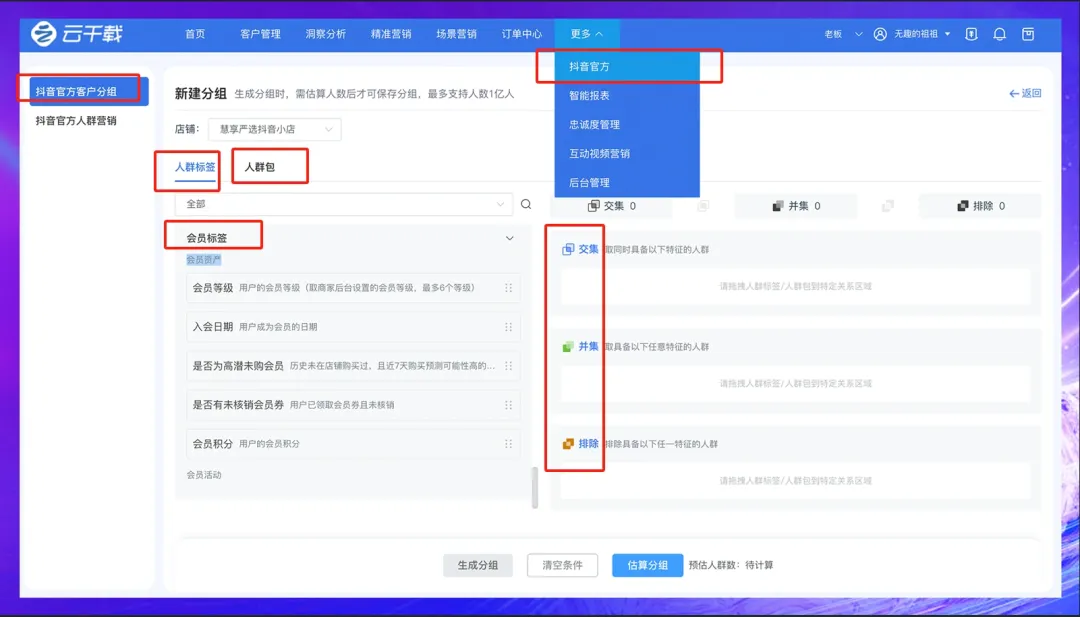The image size is (1080, 617).
Task: Click the 返回 link
Action: point(1025,93)
